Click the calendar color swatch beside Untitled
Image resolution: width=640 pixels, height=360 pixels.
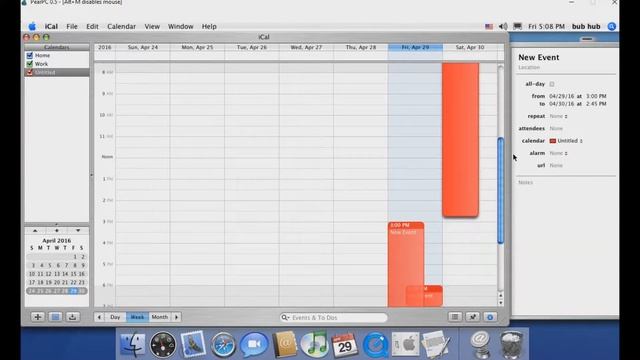553,141
